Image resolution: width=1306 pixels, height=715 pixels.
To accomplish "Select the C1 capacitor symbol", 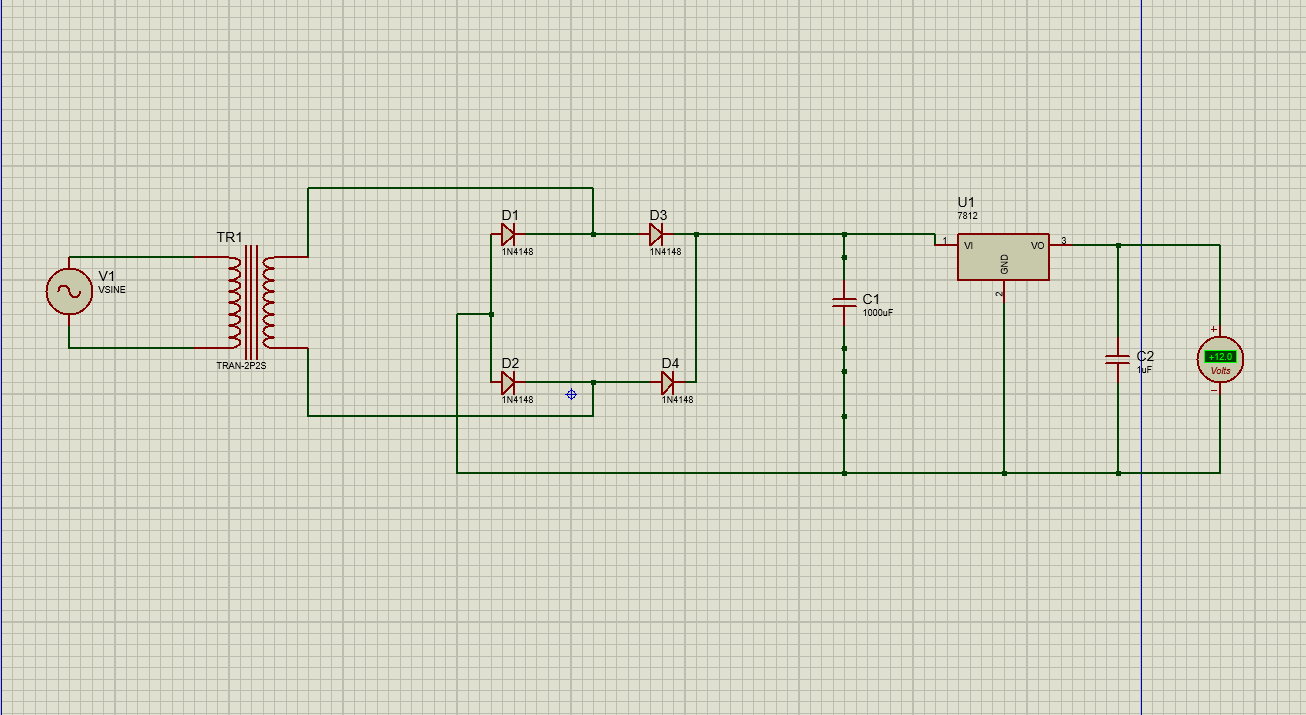I will (845, 302).
